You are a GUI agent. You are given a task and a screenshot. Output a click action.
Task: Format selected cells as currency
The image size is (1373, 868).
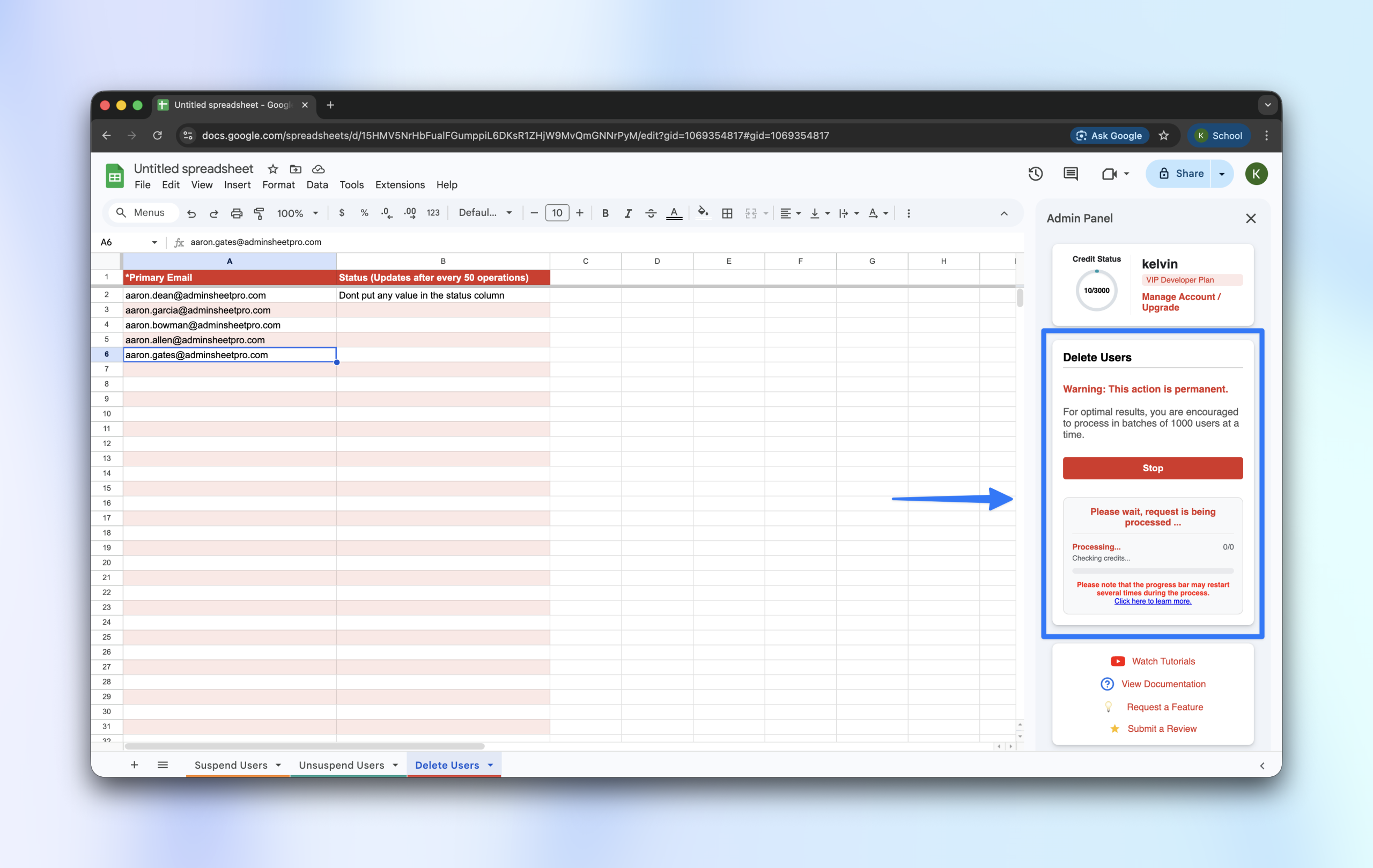click(x=342, y=213)
